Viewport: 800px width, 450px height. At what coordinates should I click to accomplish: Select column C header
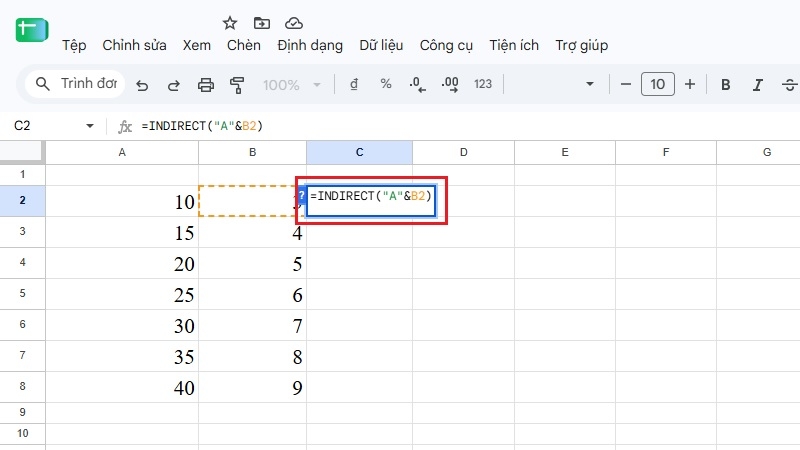pos(359,153)
